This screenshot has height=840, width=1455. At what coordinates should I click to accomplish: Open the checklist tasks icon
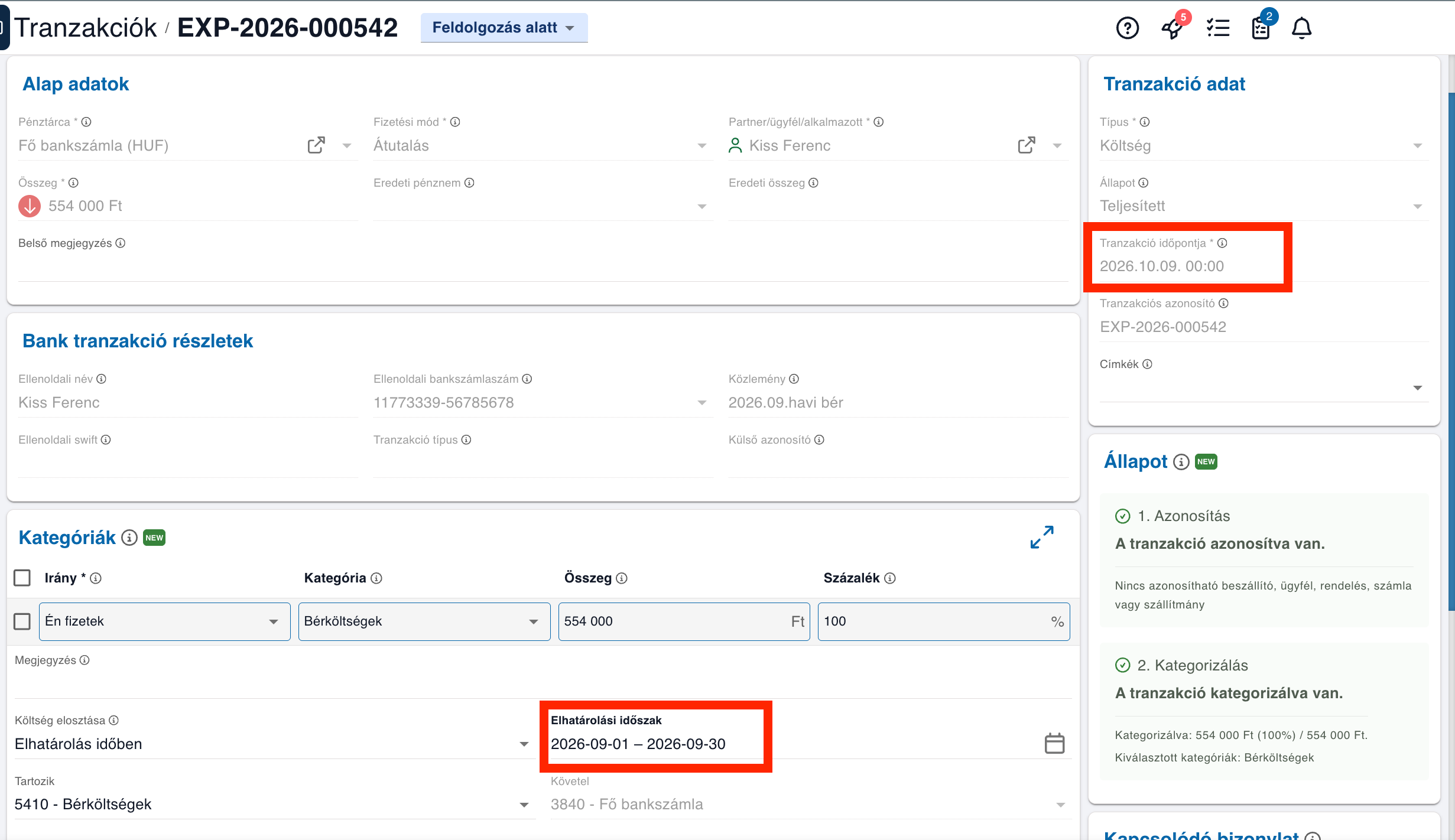click(1218, 28)
